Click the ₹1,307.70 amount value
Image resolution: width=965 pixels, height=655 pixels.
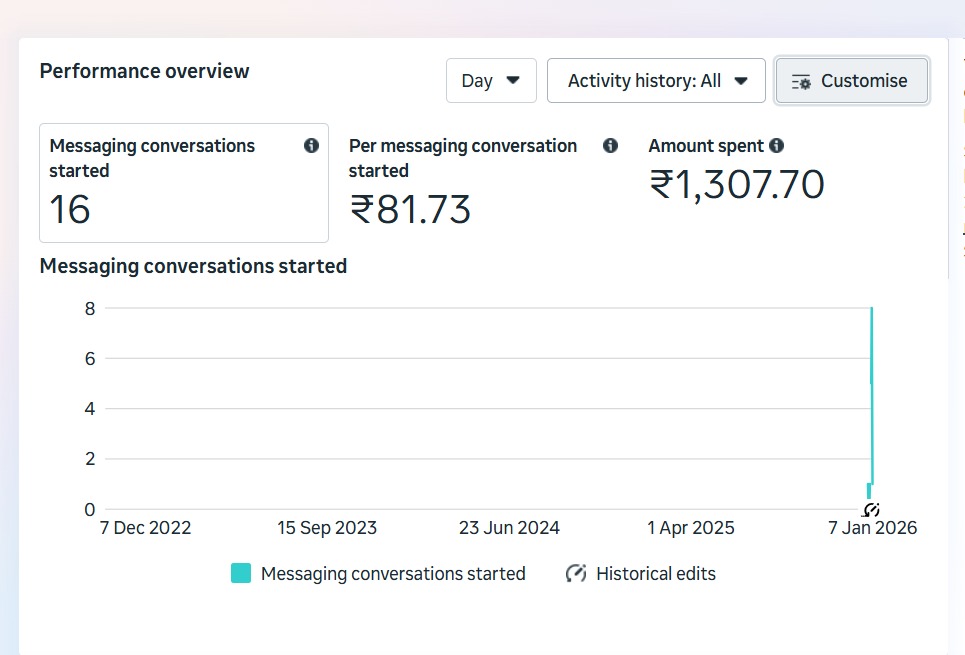tap(736, 185)
